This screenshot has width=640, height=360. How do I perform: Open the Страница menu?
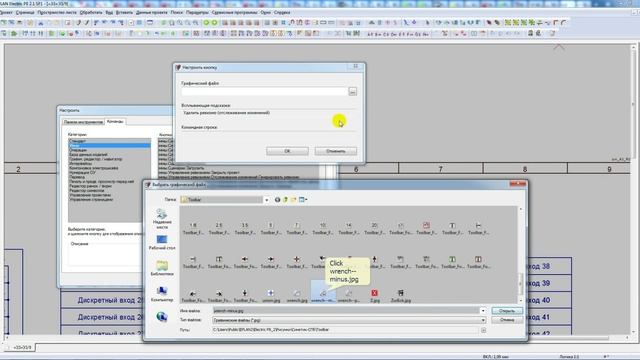coord(25,13)
